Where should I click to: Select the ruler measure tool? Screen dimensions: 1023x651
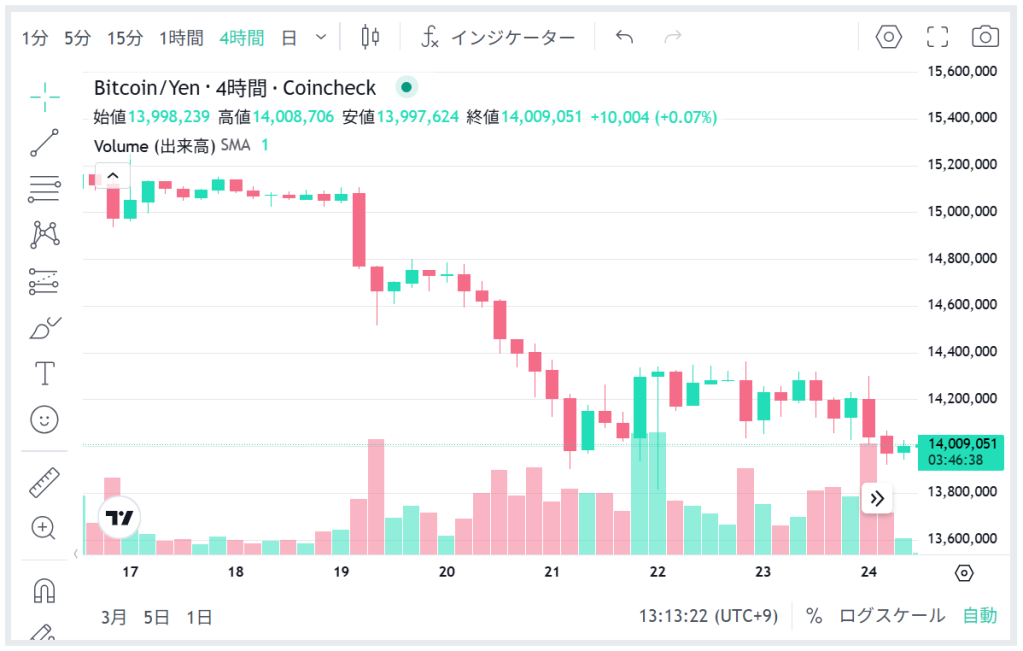tap(45, 483)
